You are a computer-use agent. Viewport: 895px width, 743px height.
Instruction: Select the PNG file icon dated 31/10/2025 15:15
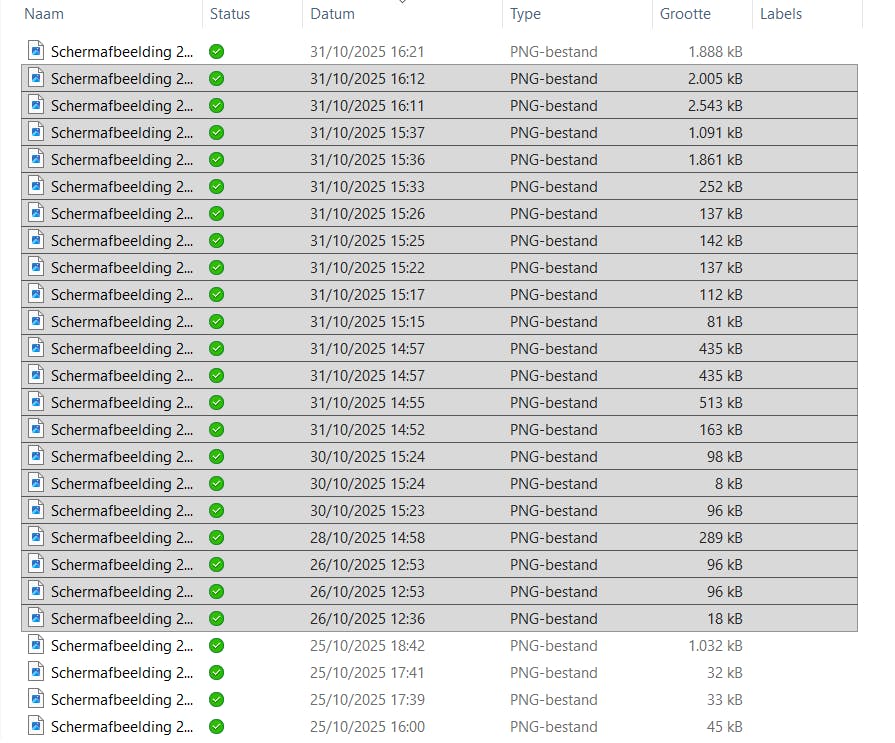point(36,321)
